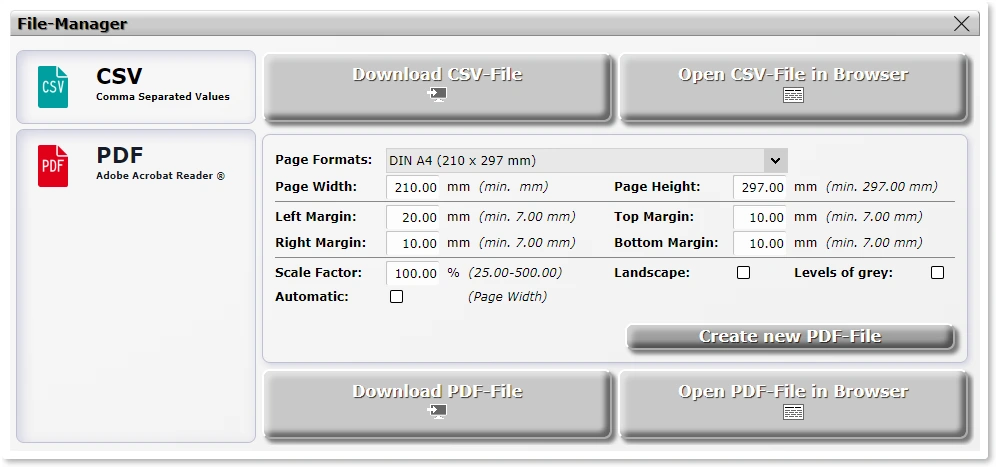Click the Page Width input field

click(x=413, y=187)
